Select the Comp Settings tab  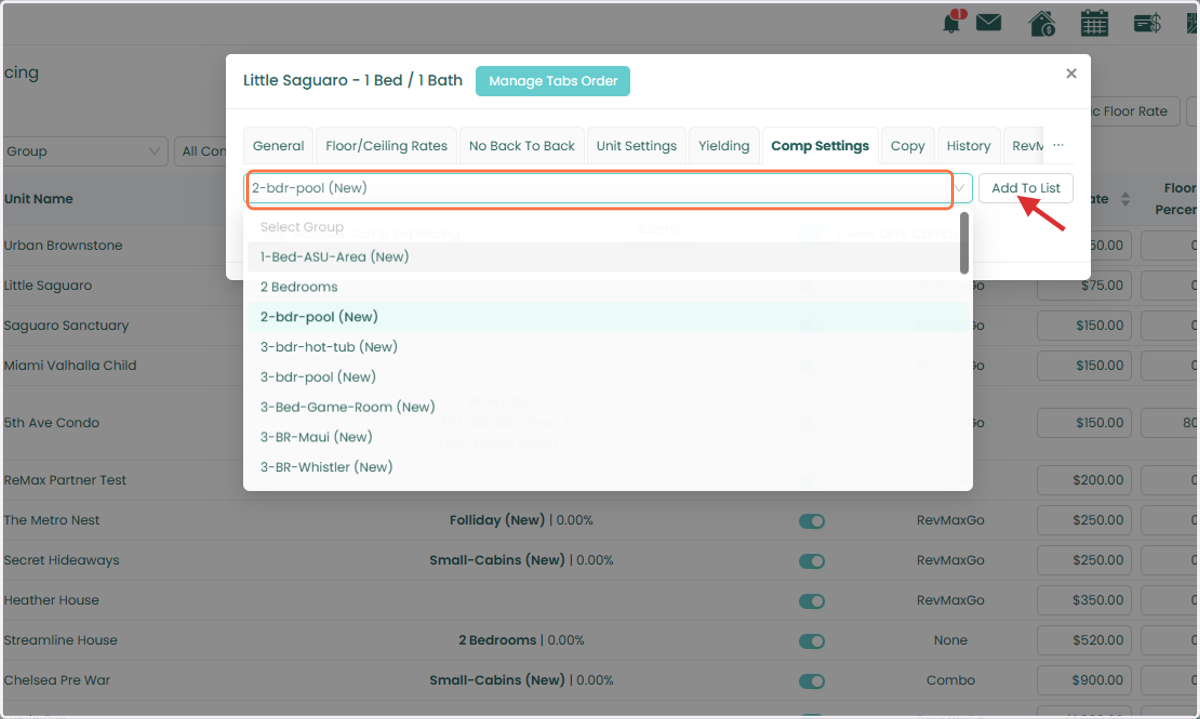820,146
